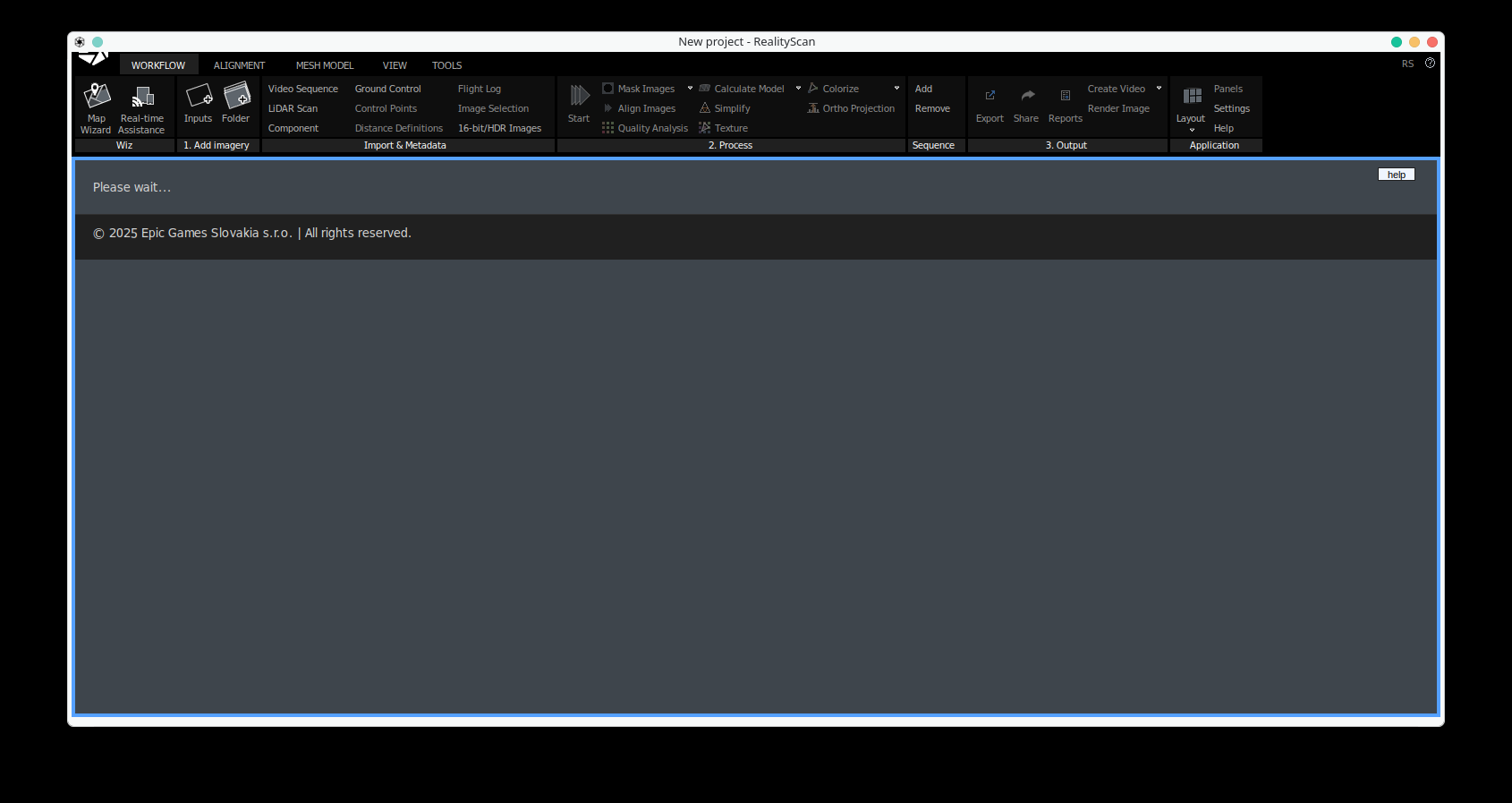Click the 'New project - RealityScan' window title
The height and width of the screenshot is (803, 1512).
pyautogui.click(x=747, y=41)
